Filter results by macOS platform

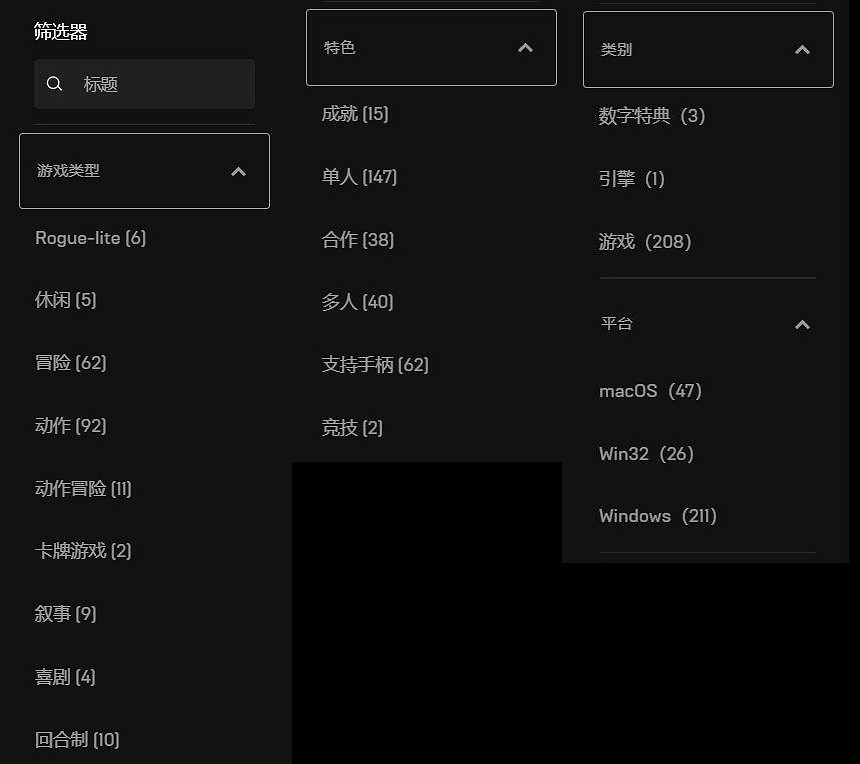(650, 391)
